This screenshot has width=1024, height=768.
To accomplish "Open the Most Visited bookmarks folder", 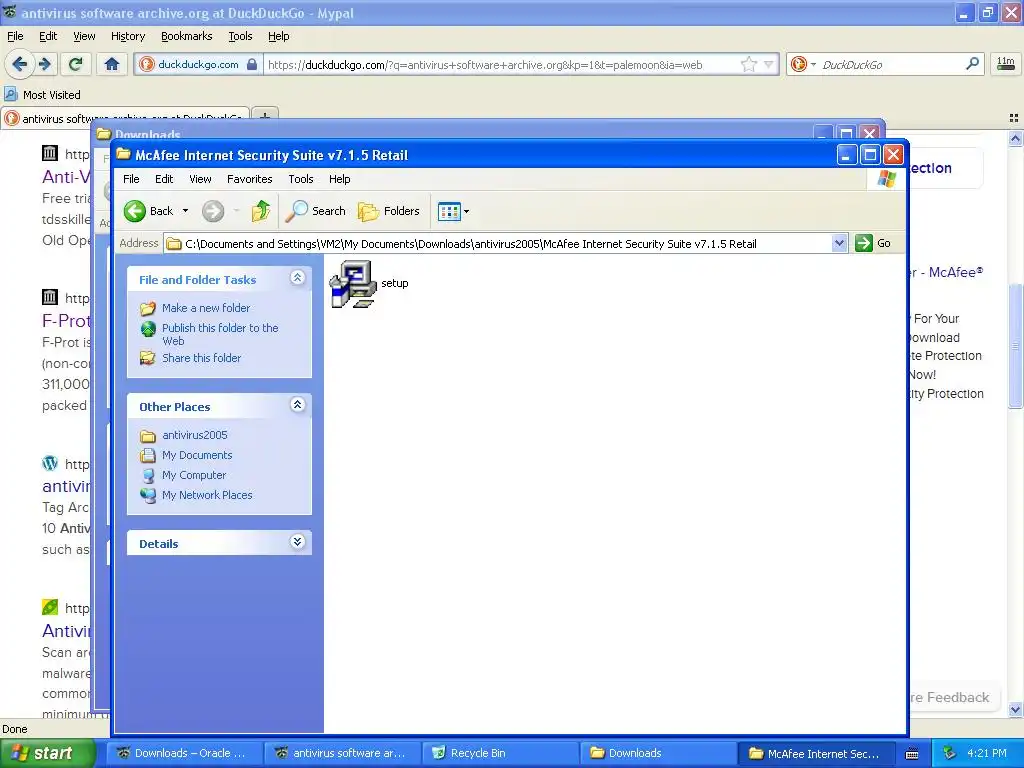I will (42, 95).
